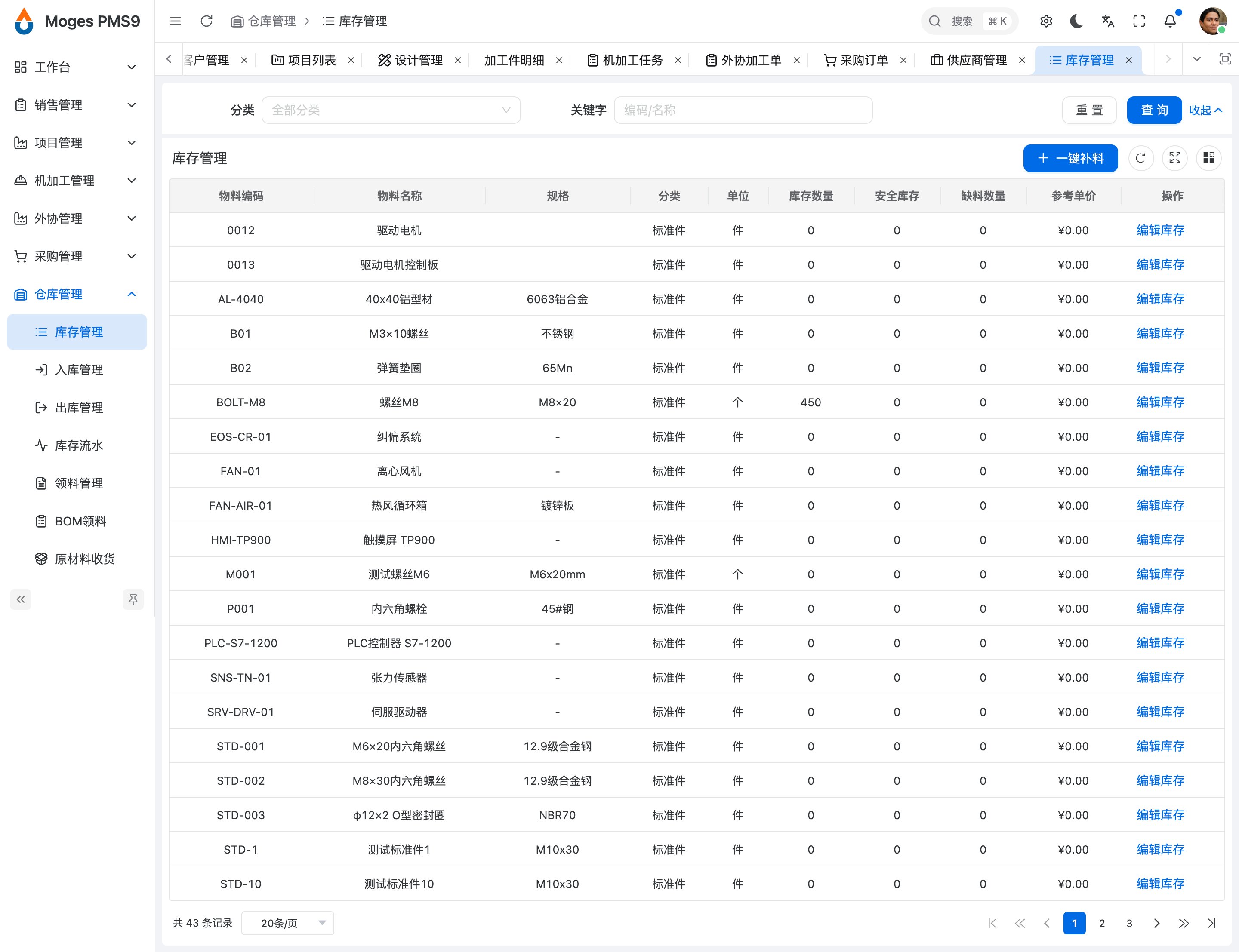
Task: Switch to dark mode with moon icon
Action: pyautogui.click(x=1076, y=21)
